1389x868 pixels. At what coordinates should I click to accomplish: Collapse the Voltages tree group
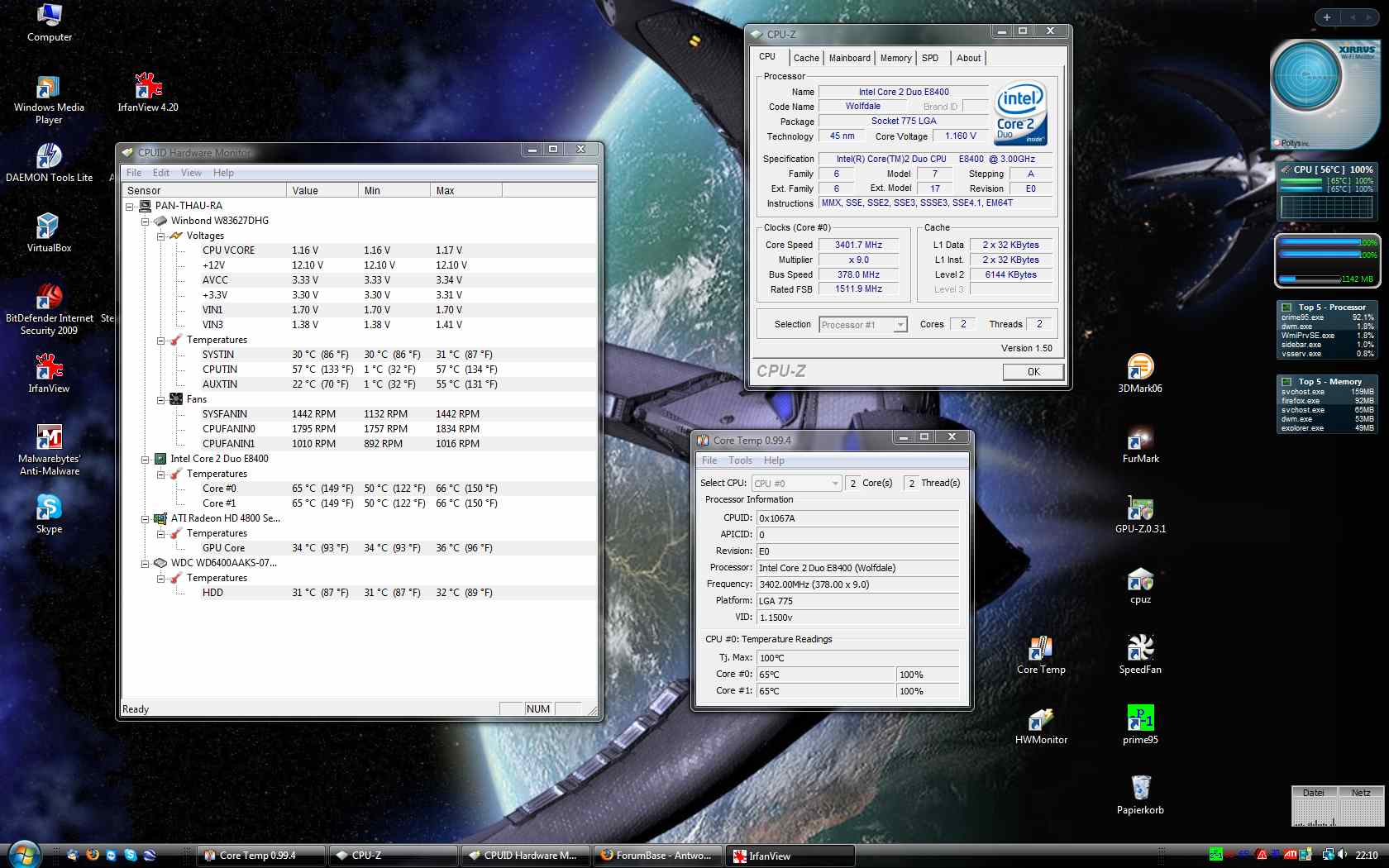pyautogui.click(x=161, y=236)
